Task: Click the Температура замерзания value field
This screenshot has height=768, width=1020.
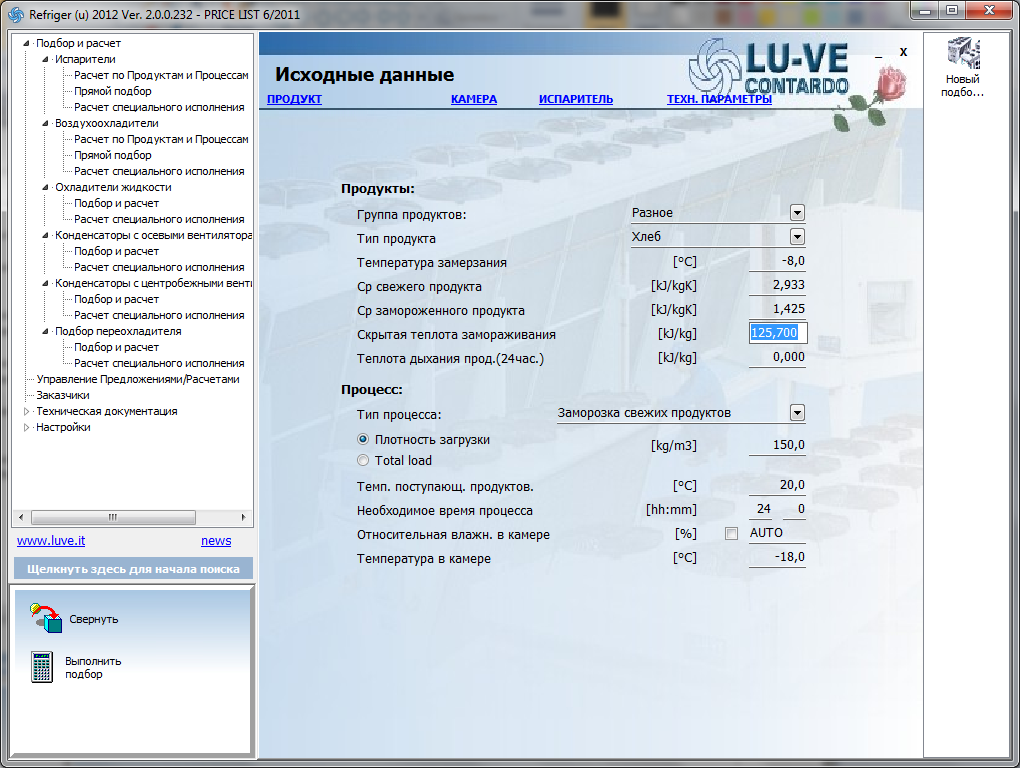Action: (x=778, y=261)
